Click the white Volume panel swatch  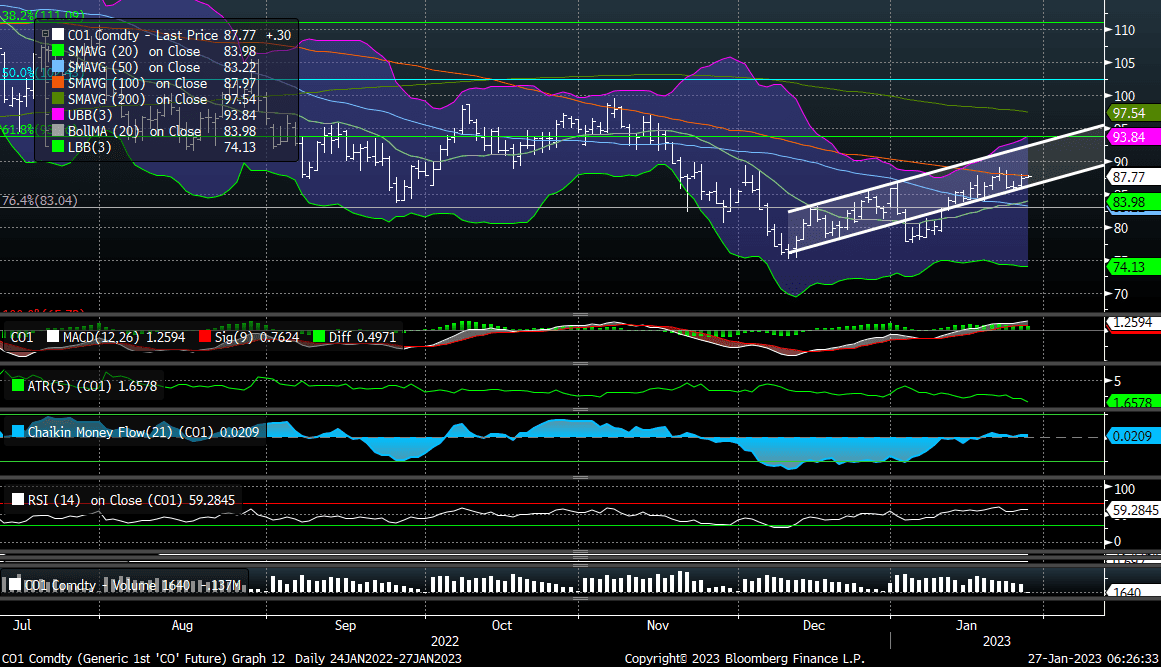(14, 585)
